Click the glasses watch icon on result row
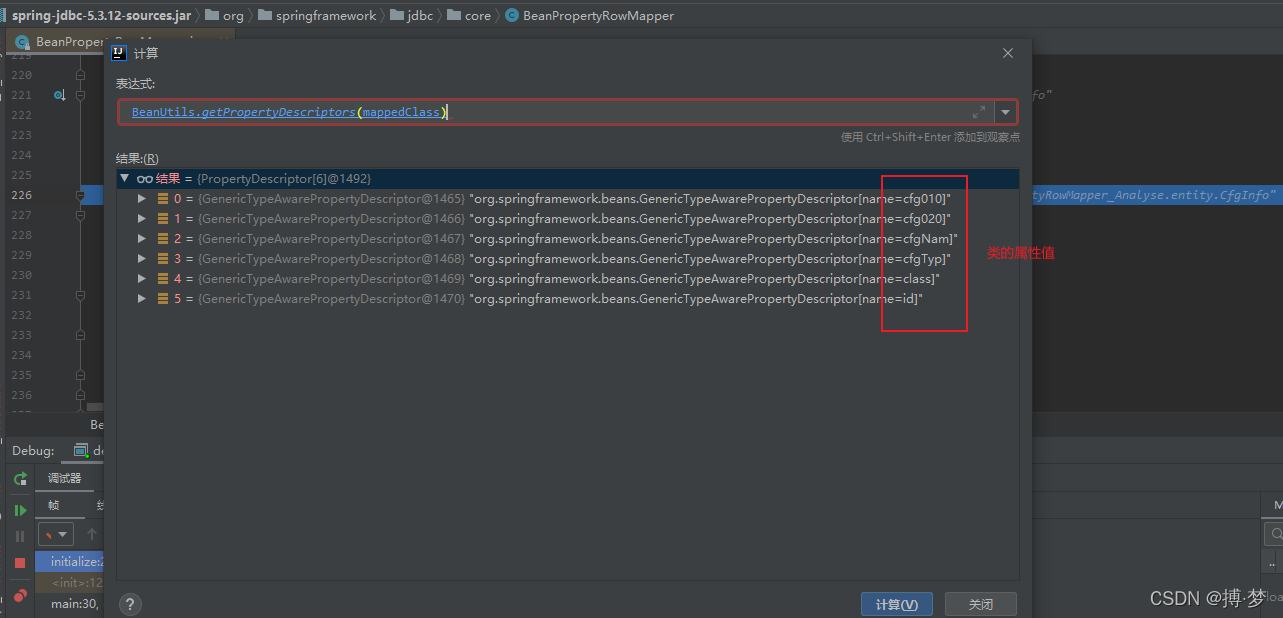The width and height of the screenshot is (1283, 618). [x=145, y=179]
